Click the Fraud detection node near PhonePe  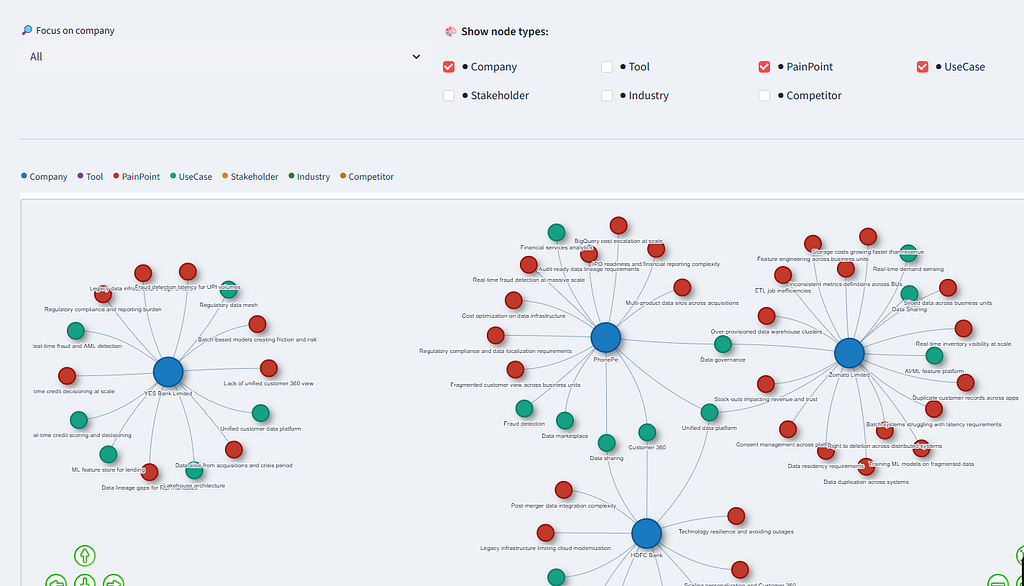(524, 408)
